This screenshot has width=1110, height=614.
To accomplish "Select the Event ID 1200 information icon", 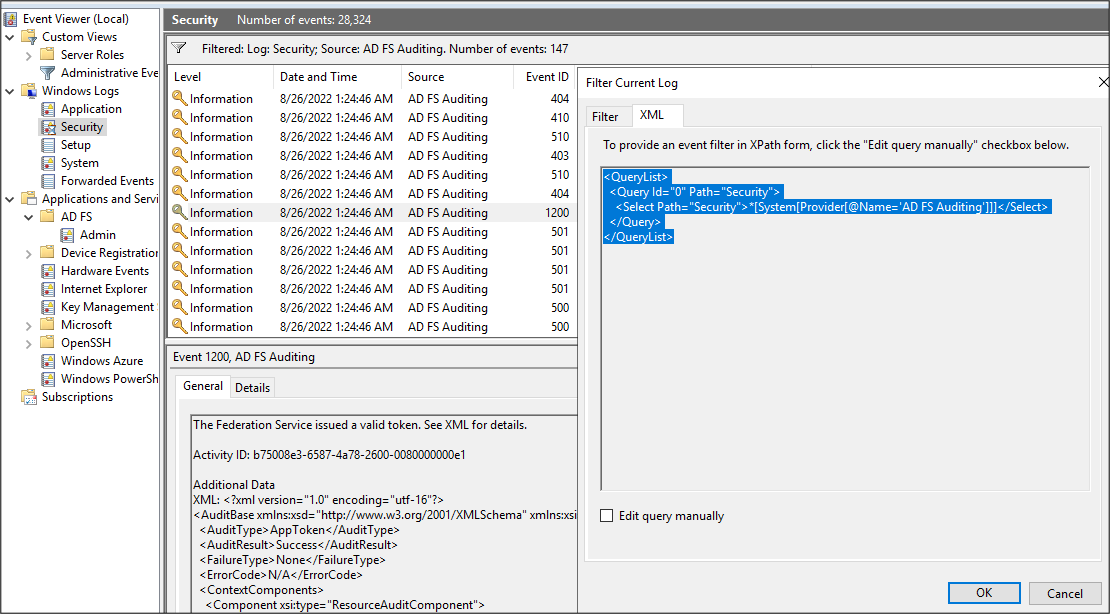I will click(x=180, y=212).
